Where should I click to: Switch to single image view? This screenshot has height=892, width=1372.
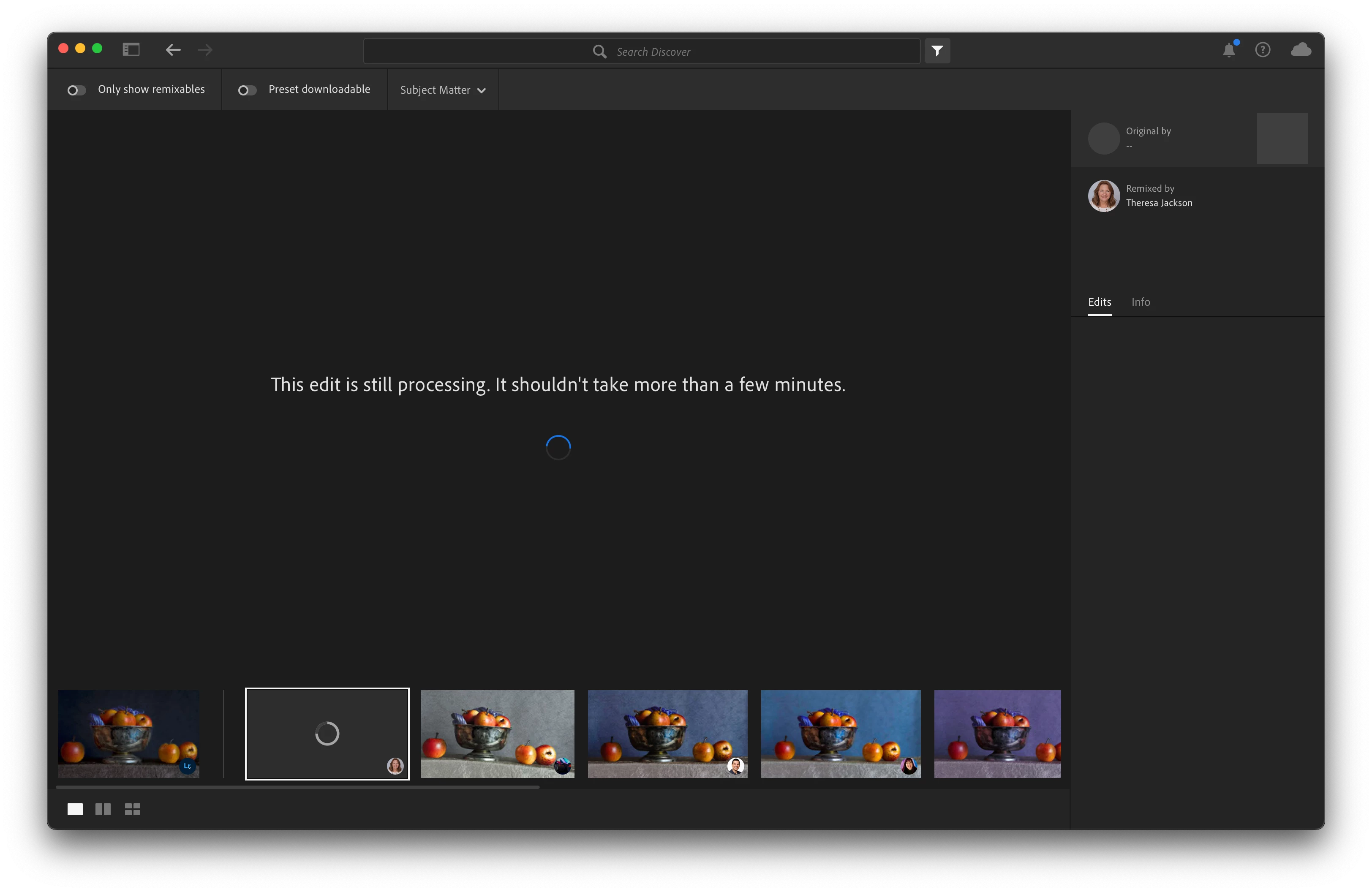pos(75,809)
